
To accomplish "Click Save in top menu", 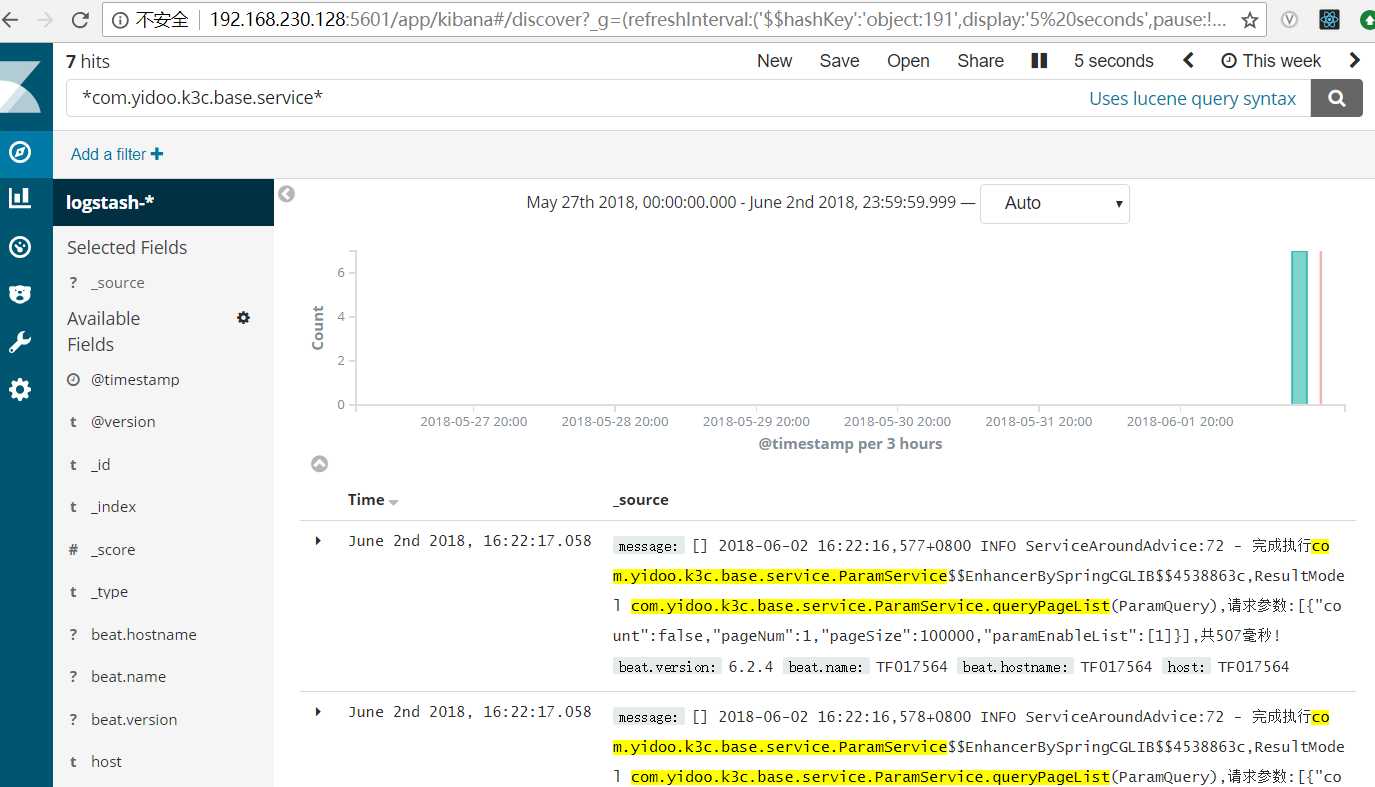I will click(x=839, y=61).
